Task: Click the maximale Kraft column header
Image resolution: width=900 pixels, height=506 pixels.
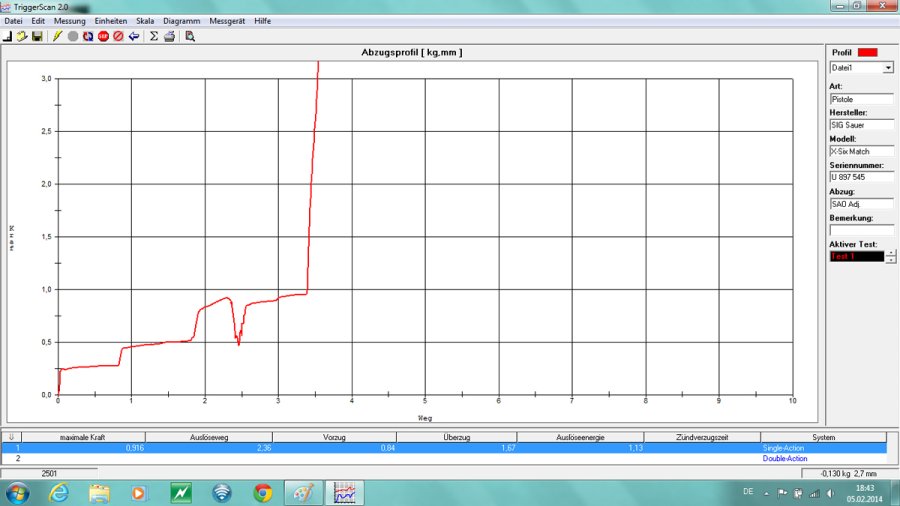Action: pyautogui.click(x=83, y=437)
